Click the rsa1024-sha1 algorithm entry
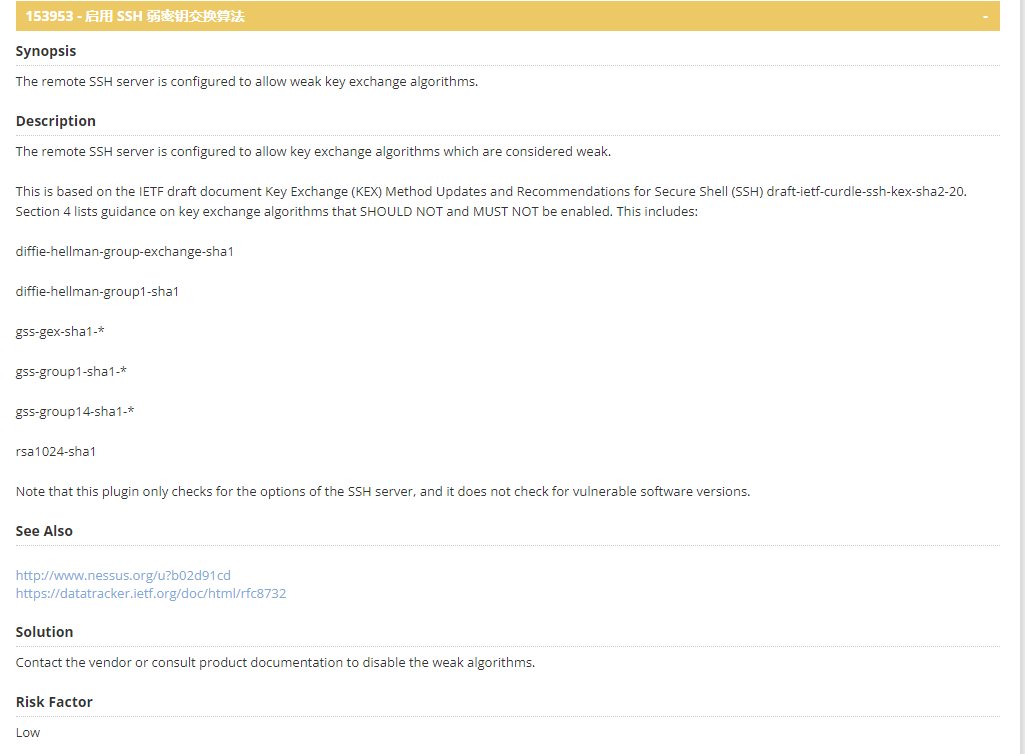The height and width of the screenshot is (754, 1025). 56,451
